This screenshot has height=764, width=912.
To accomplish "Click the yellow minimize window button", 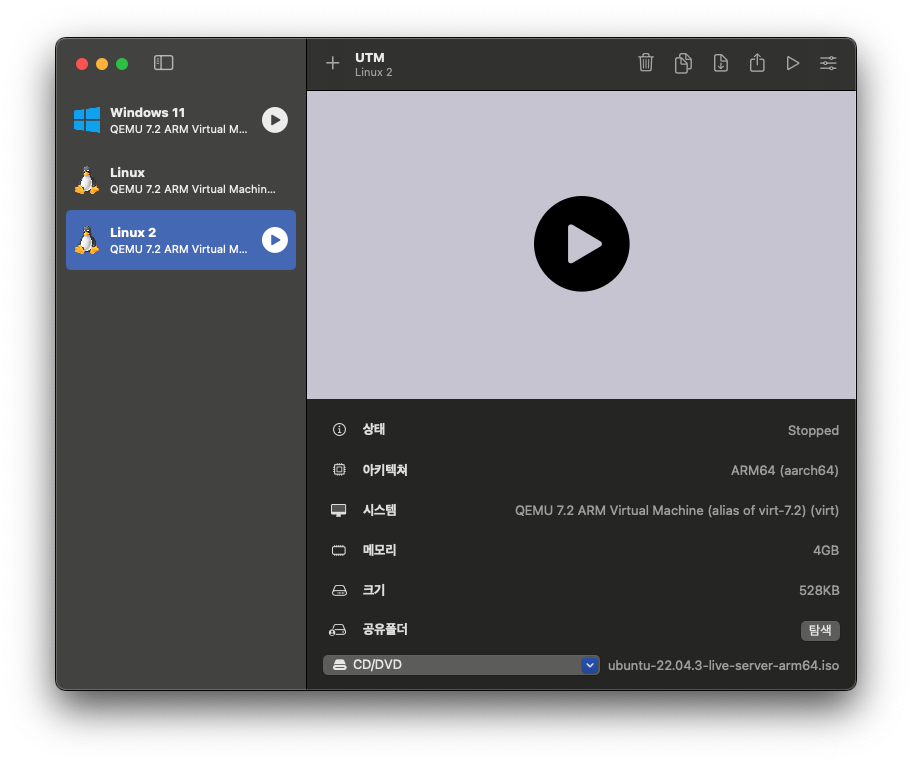I will (102, 64).
